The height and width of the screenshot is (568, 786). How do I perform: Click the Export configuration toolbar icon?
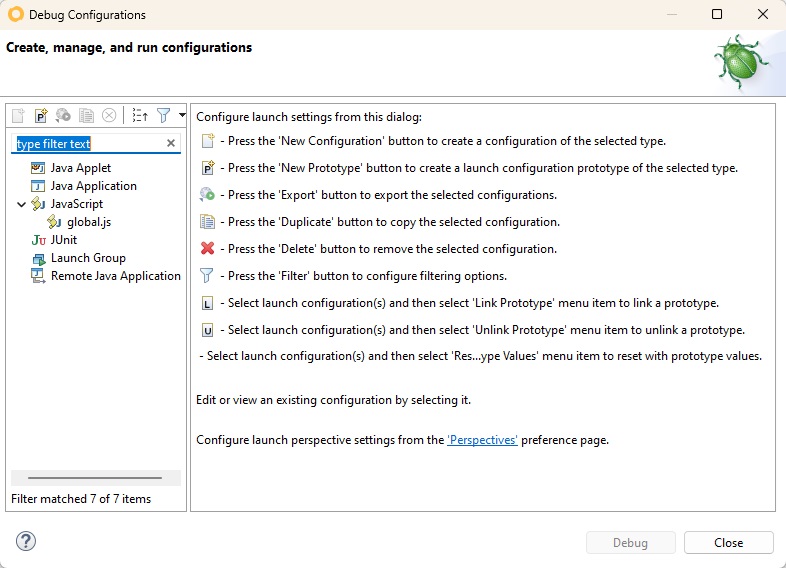click(64, 115)
